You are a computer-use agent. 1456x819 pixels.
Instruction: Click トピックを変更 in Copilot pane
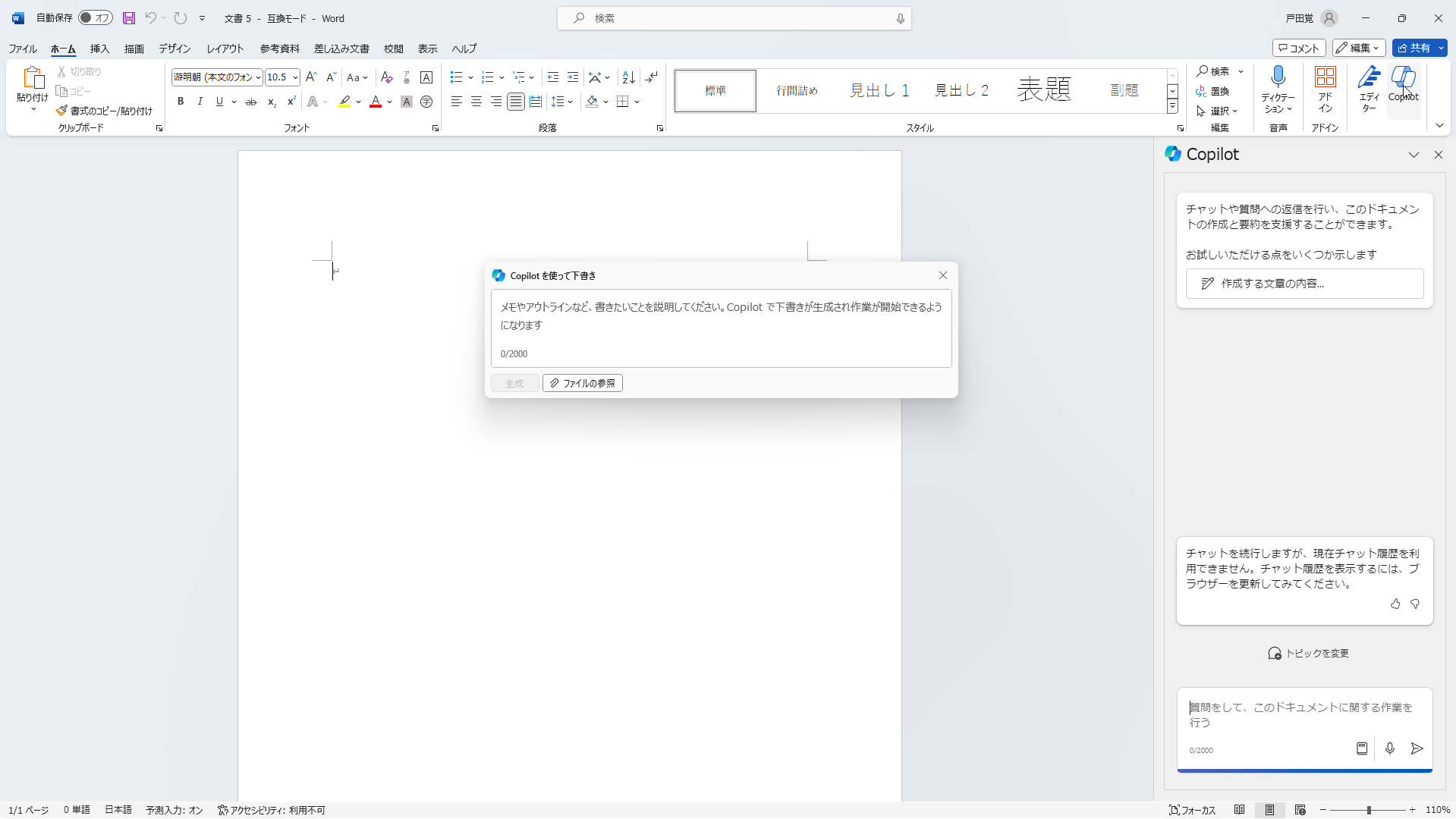(x=1308, y=654)
